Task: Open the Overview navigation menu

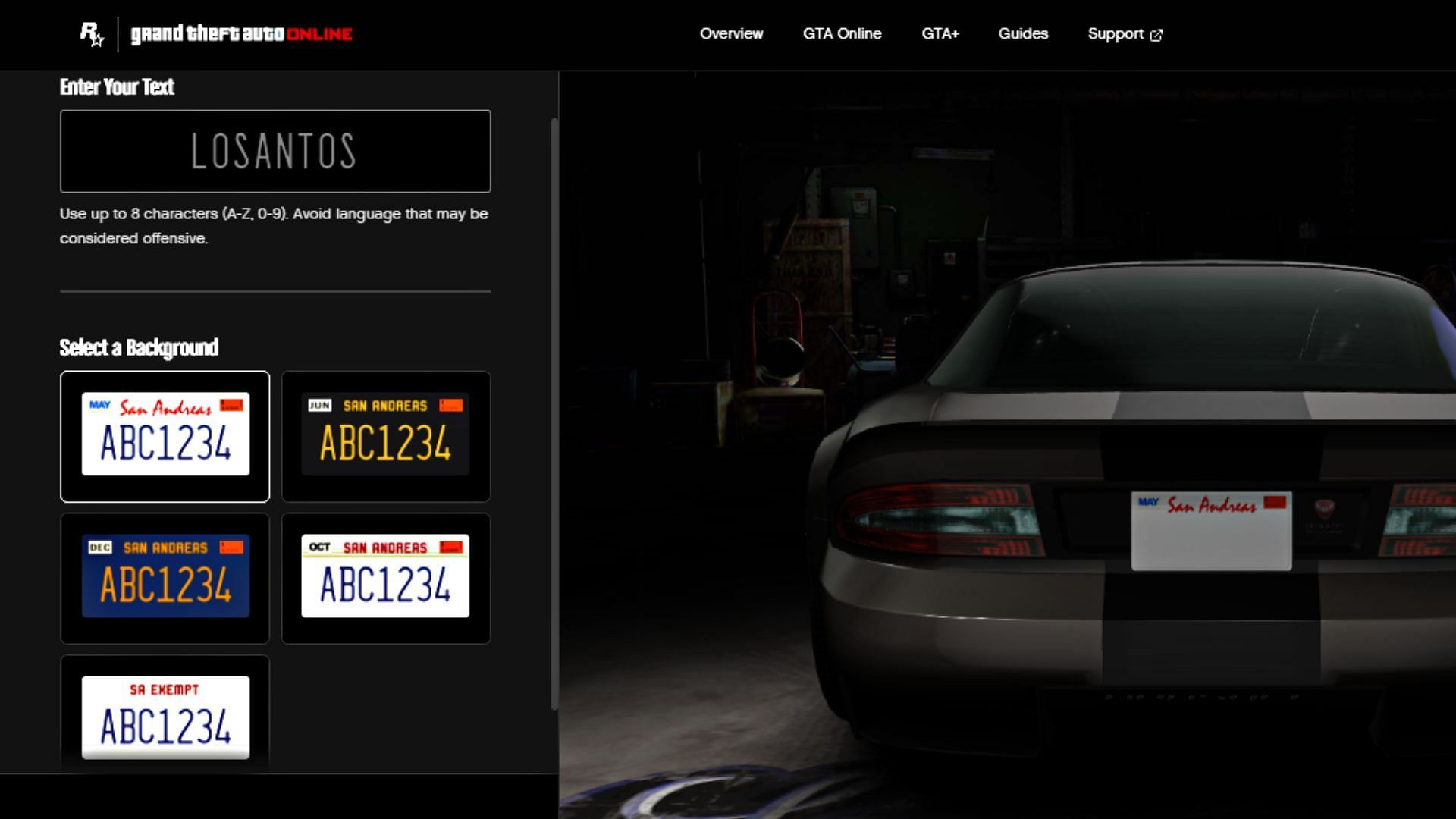Action: coord(731,33)
